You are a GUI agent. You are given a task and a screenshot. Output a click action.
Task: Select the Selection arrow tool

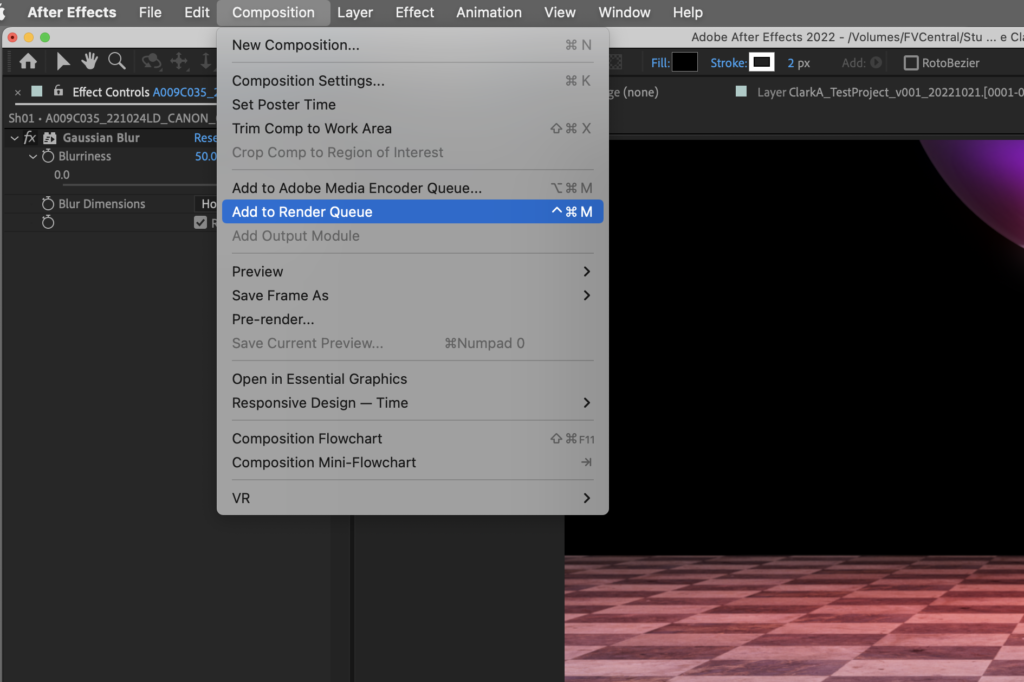[x=63, y=61]
